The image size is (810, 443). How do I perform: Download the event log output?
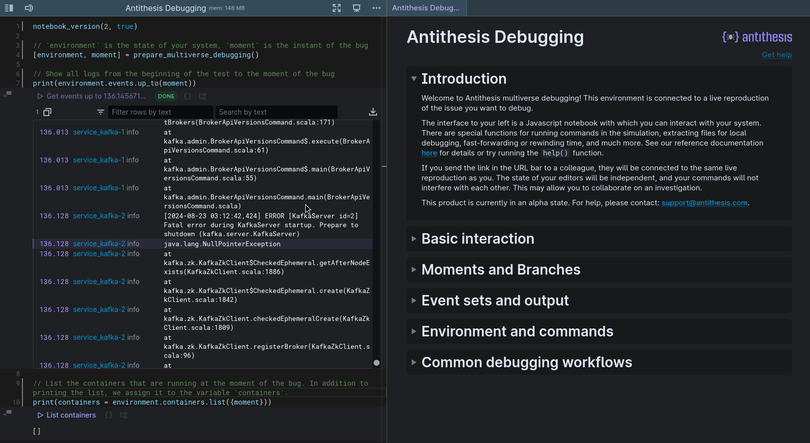click(373, 112)
